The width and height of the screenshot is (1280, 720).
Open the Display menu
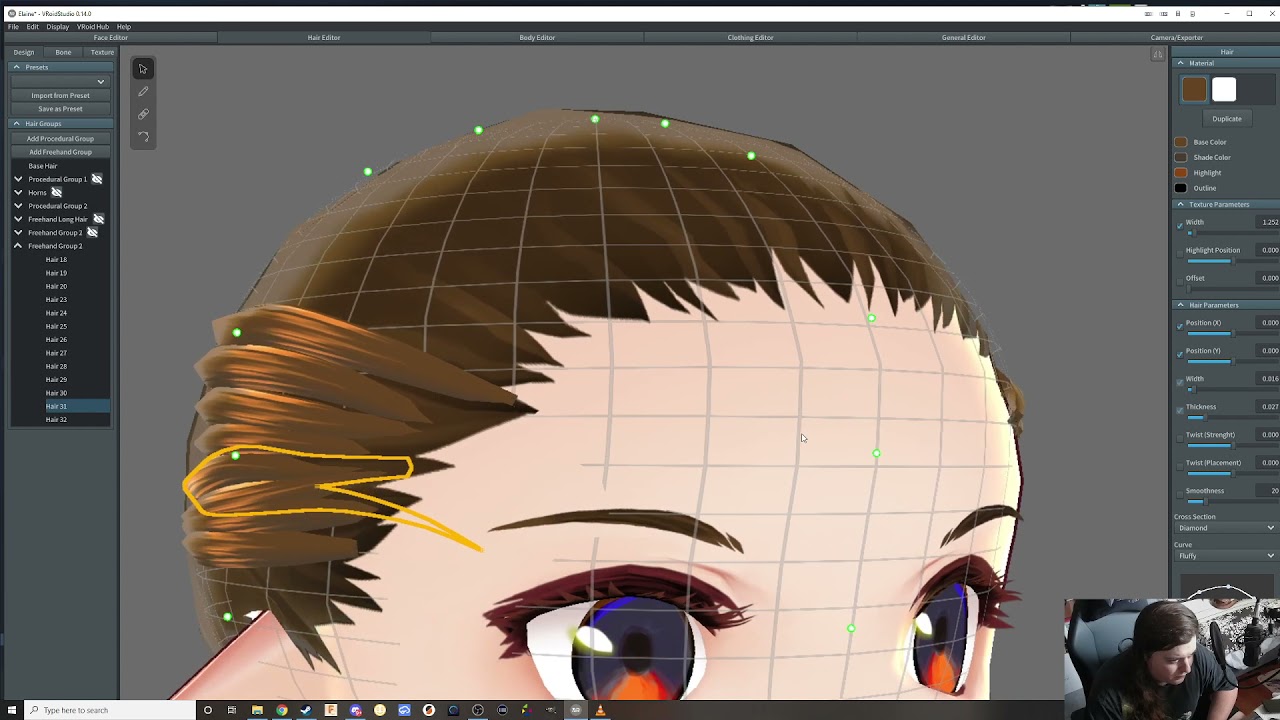57,27
